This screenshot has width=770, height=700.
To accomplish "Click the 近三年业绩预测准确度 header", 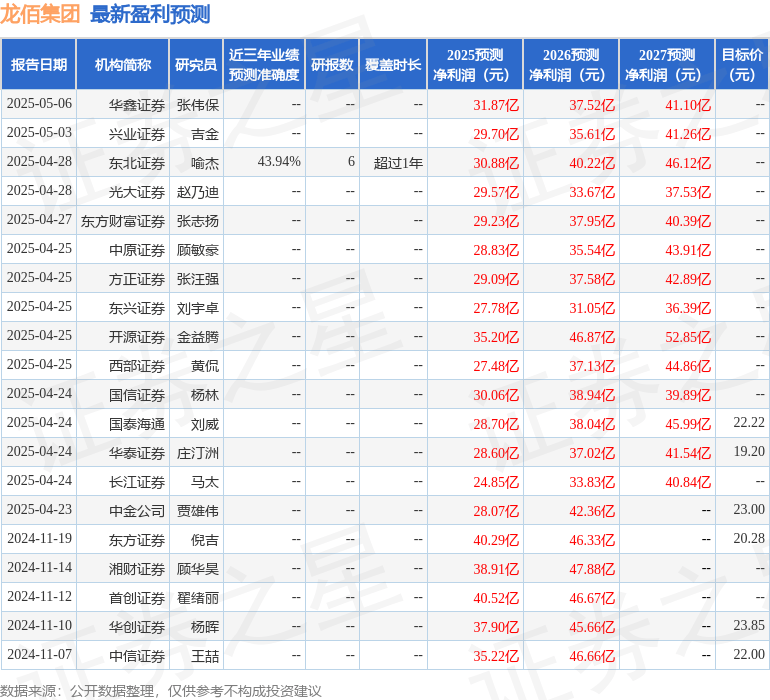I will 264,64.
